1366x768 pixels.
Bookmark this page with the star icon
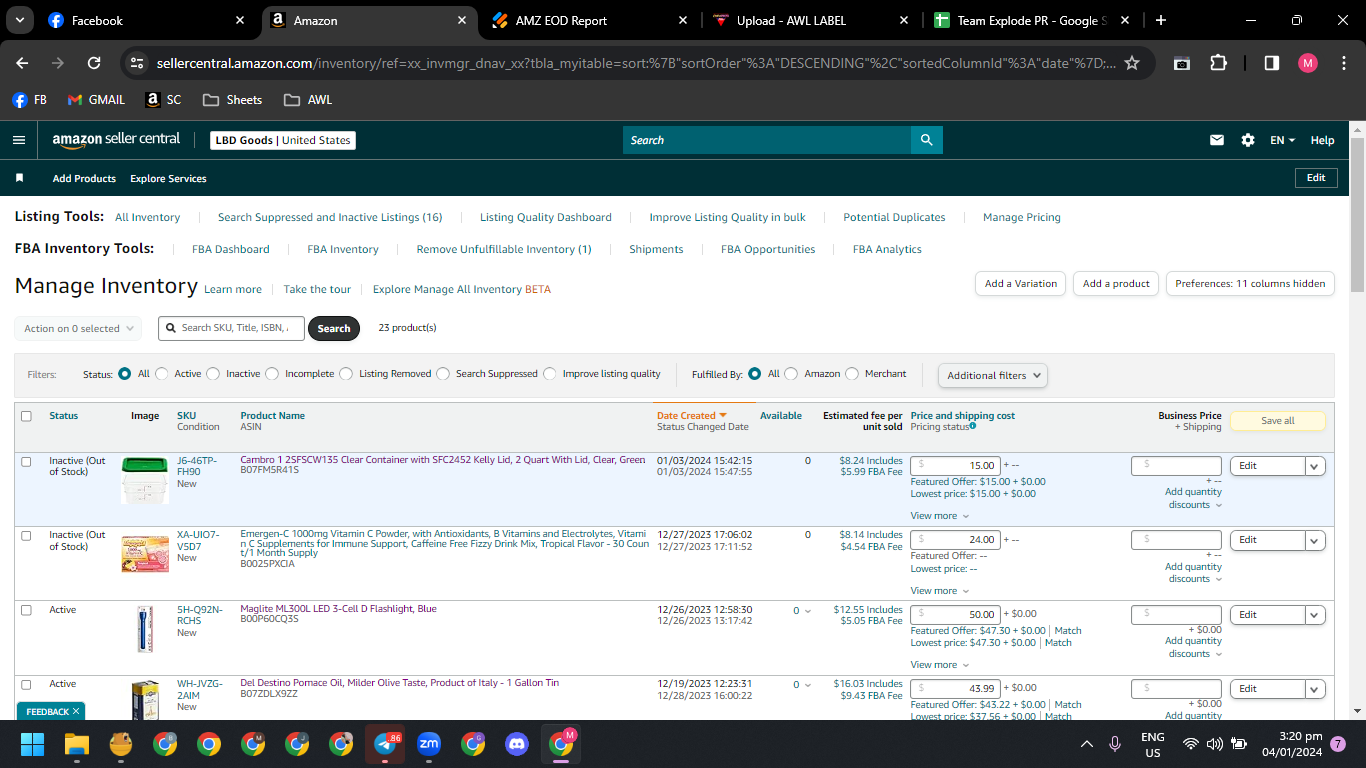coord(1132,63)
